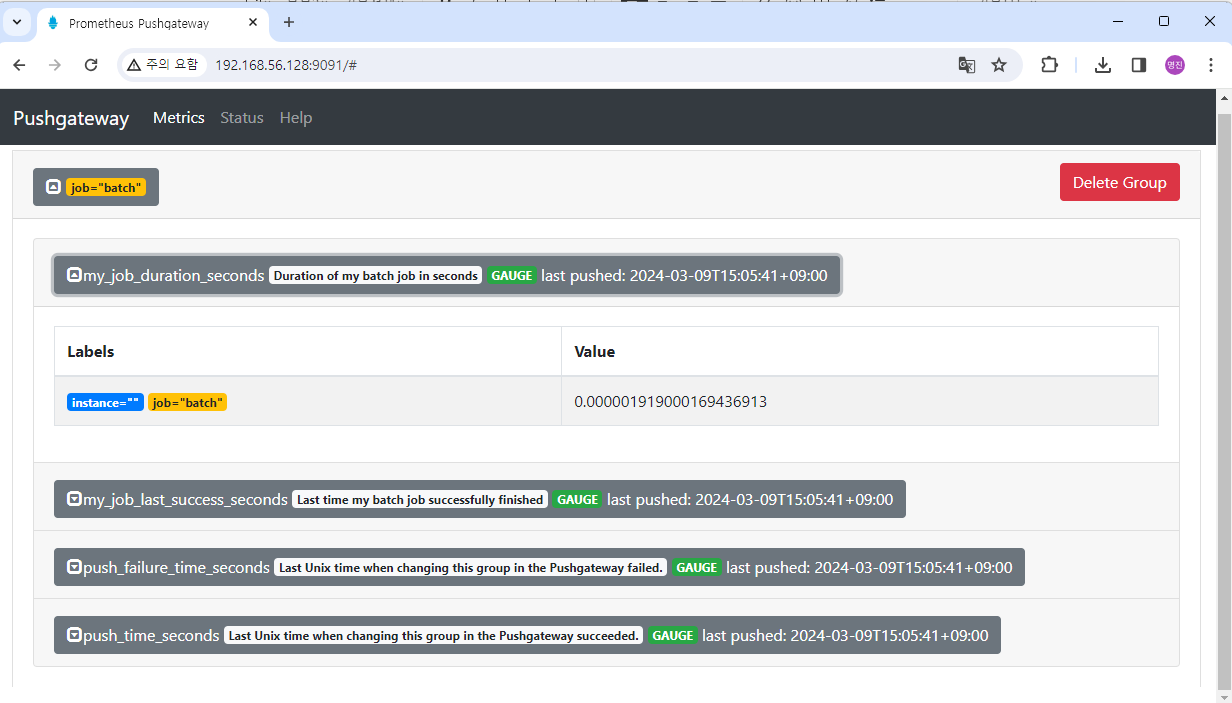Click the Pushgateway brand link
The image size is (1232, 703).
71,118
